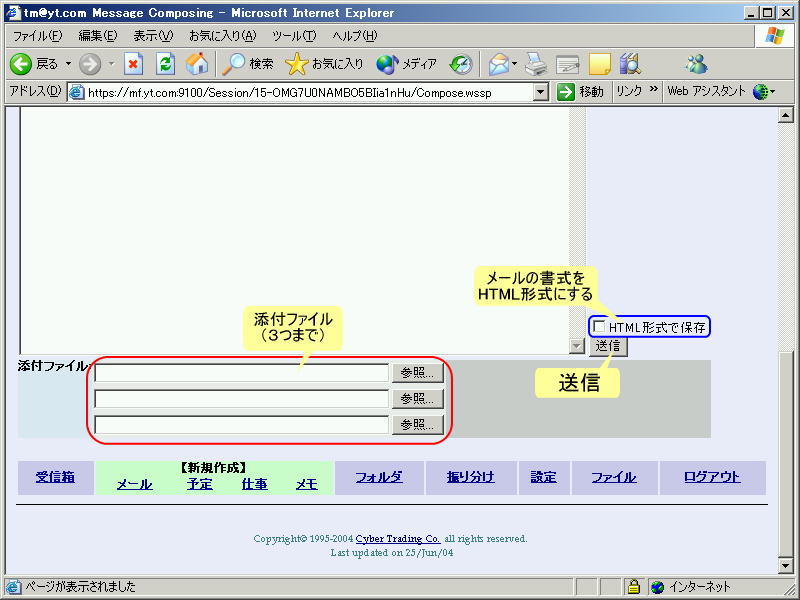Click the Stop loading icon

click(x=133, y=64)
